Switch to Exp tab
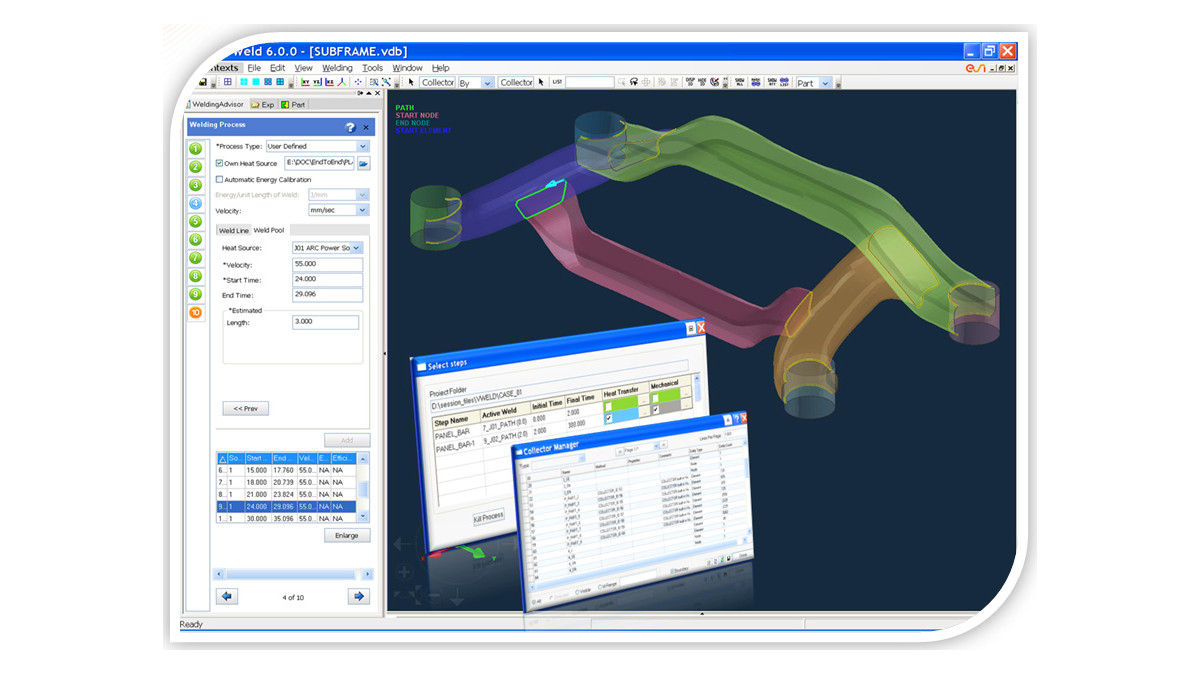 point(263,104)
